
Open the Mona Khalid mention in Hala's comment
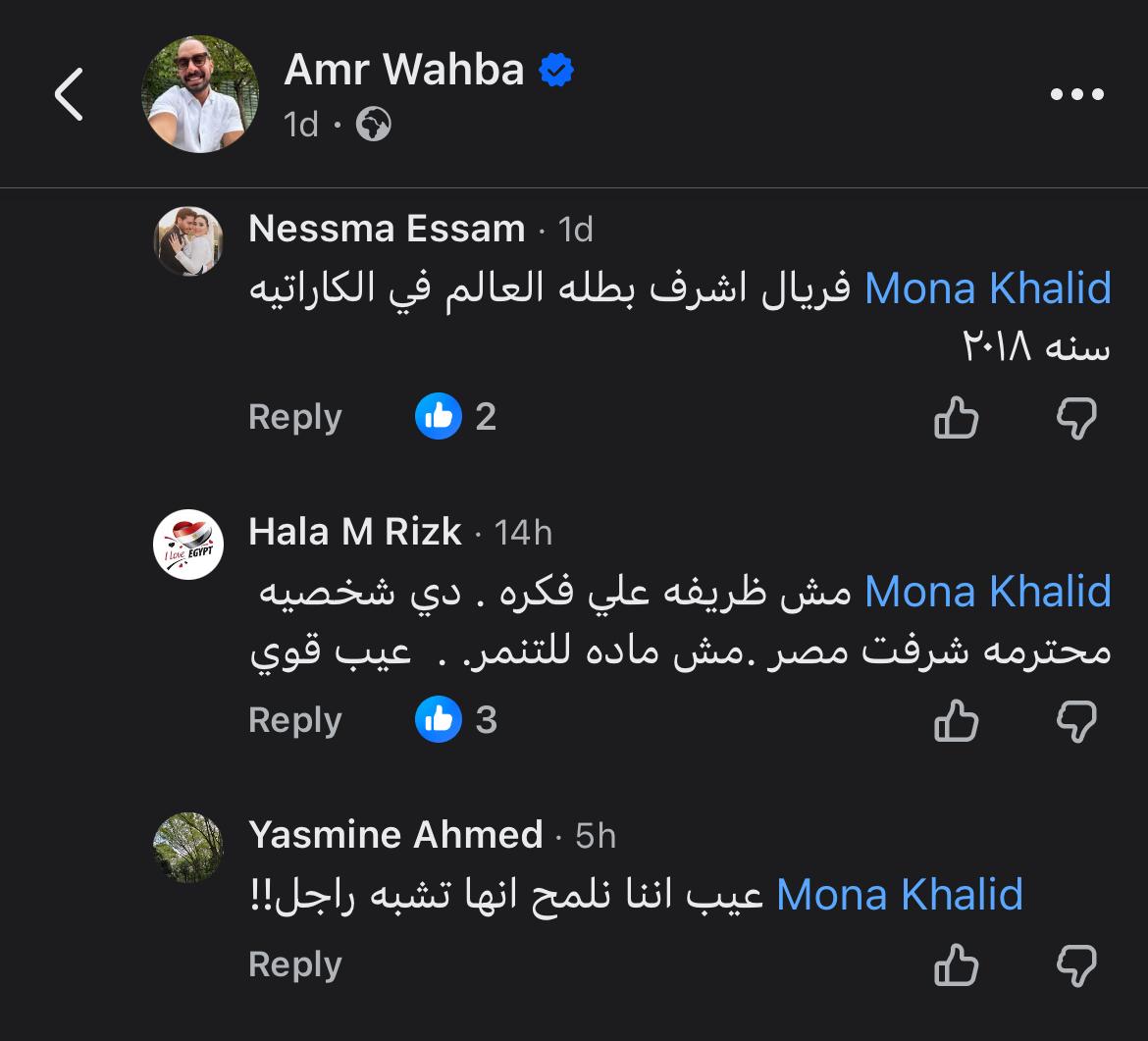click(988, 590)
